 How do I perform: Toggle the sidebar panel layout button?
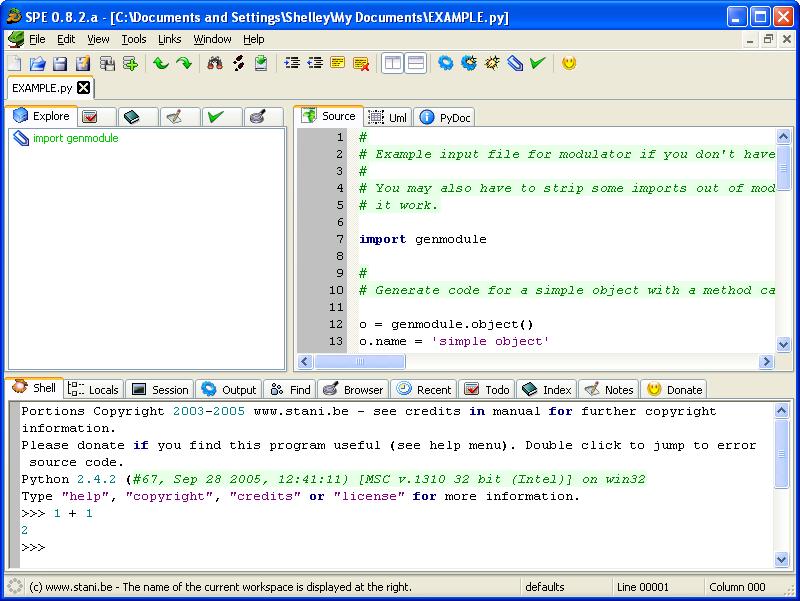point(392,63)
